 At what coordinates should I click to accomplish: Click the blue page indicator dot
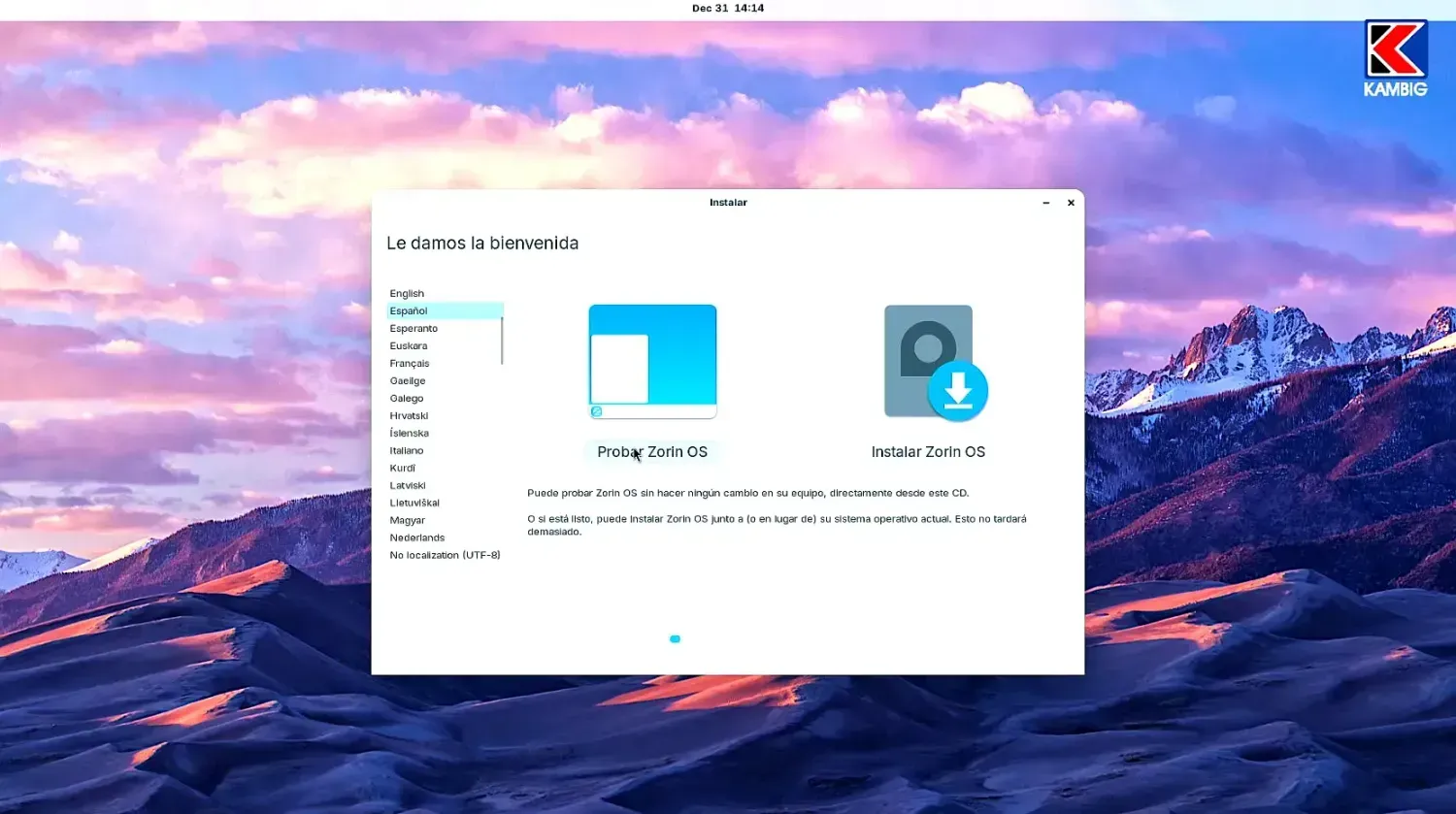(x=675, y=638)
